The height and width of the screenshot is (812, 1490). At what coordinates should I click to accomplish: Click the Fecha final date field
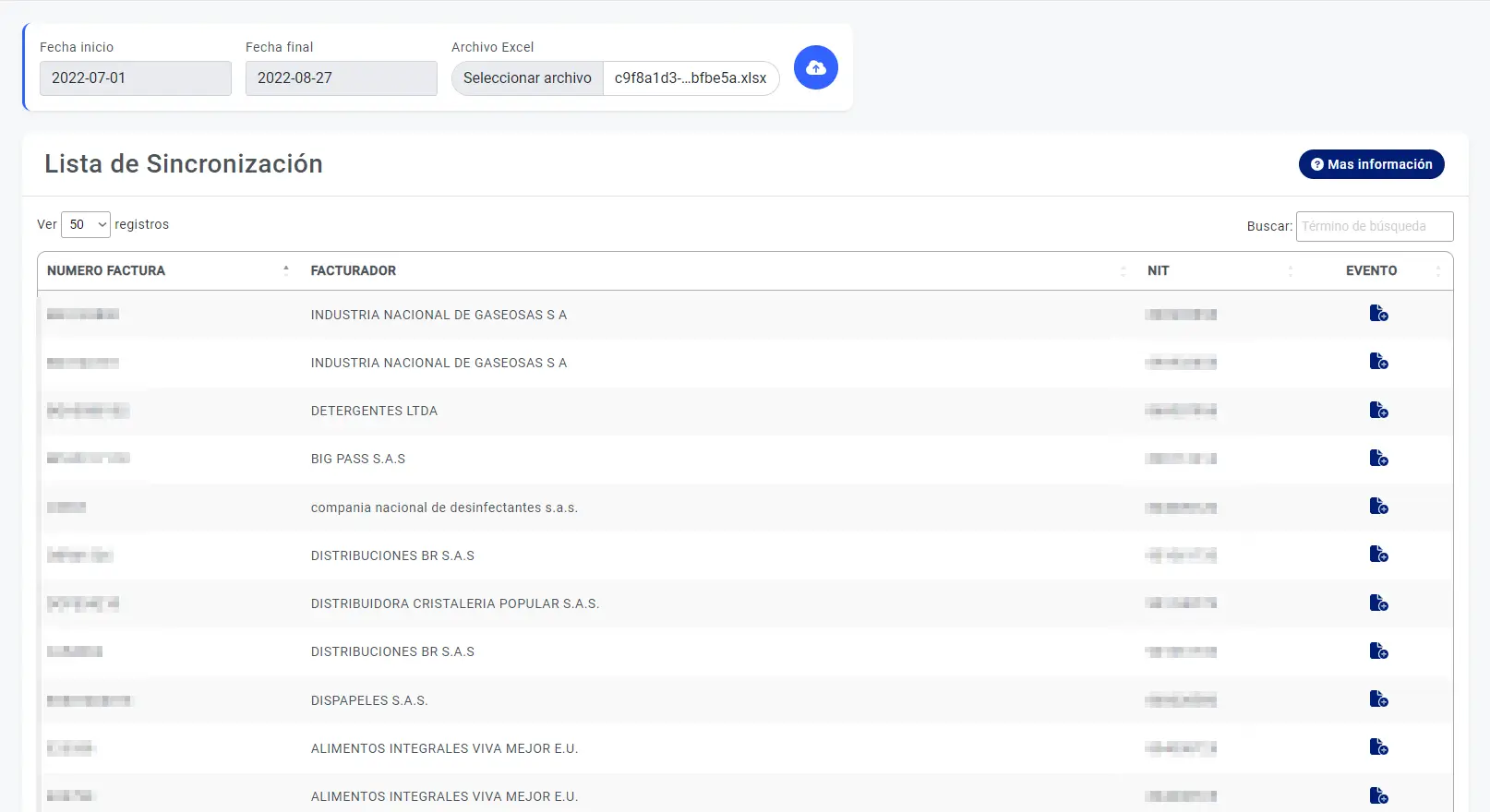click(341, 78)
